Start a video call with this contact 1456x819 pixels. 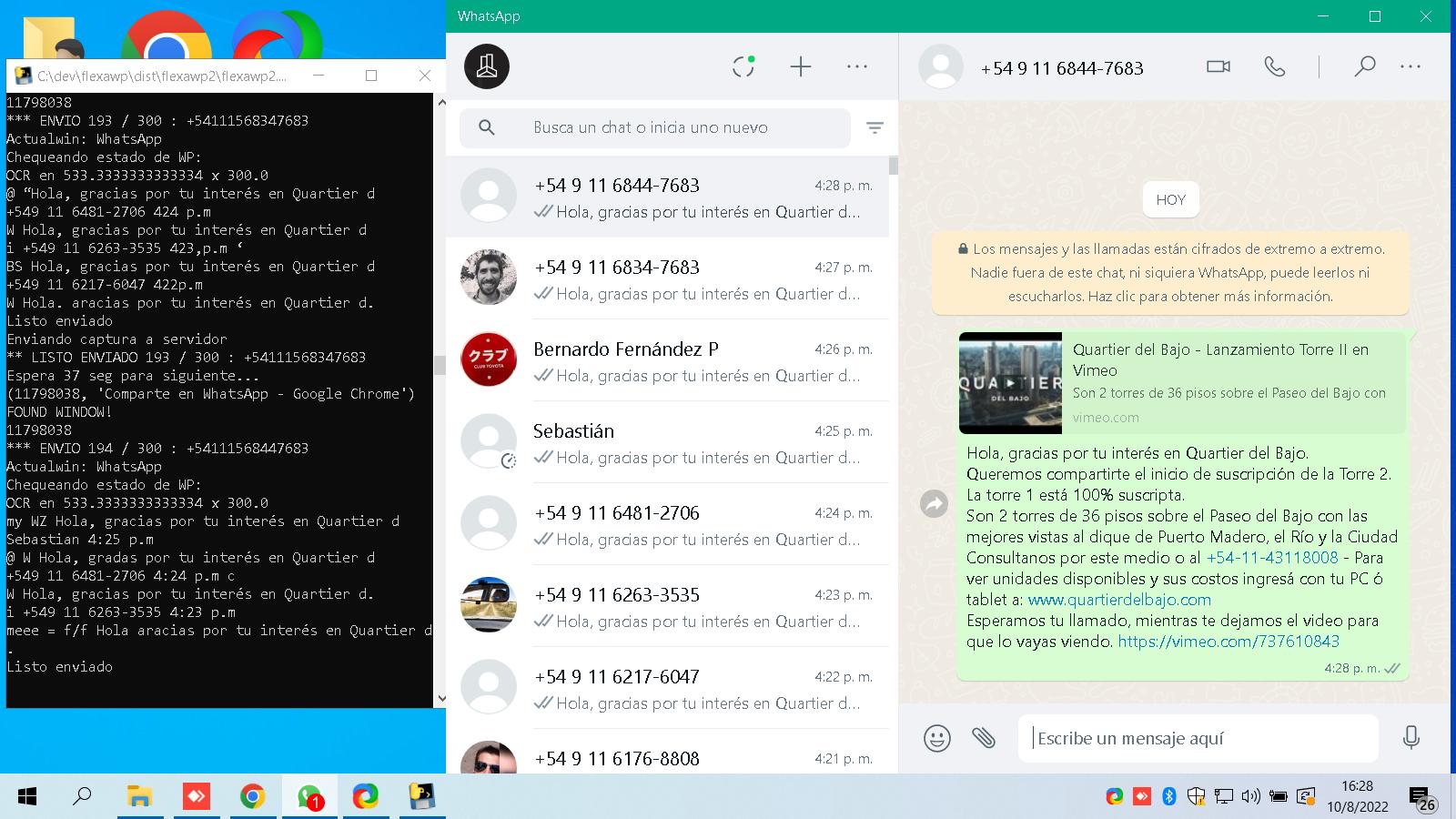coord(1218,66)
